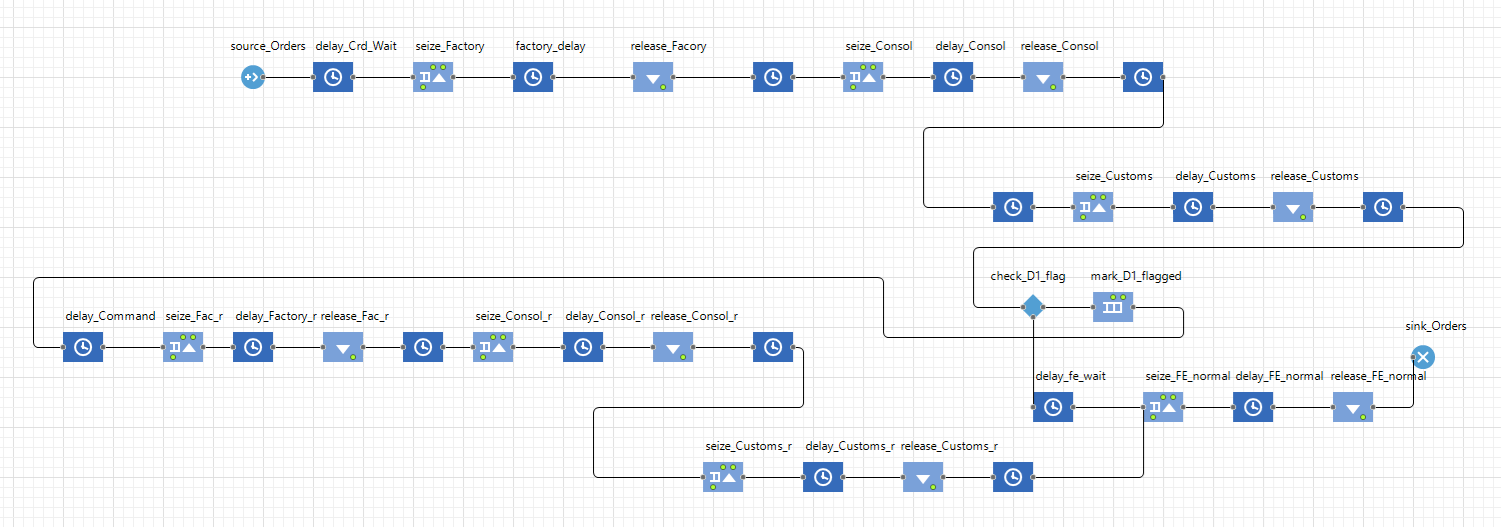1501x527 pixels.
Task: Click the delay_Factory_r delay block
Action: tap(253, 347)
